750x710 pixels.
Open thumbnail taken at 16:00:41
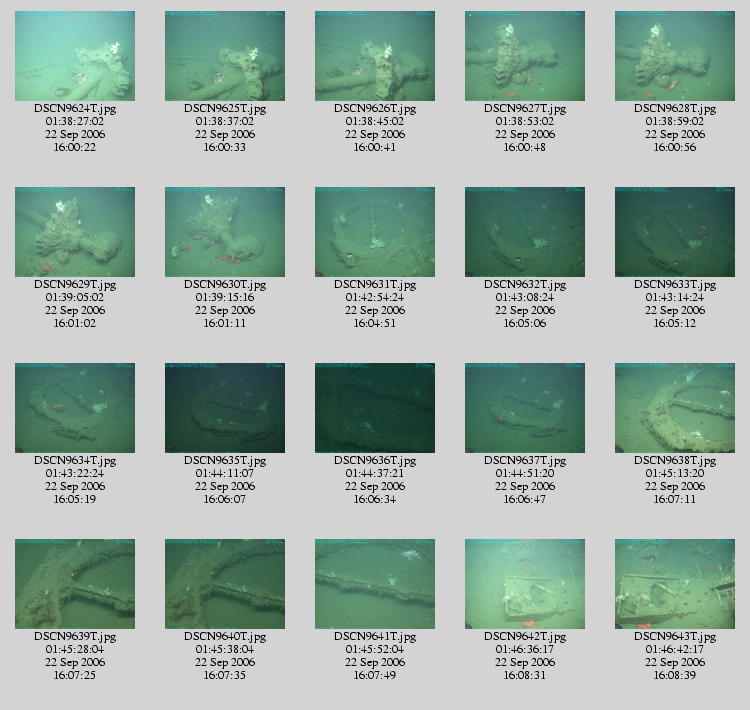pyautogui.click(x=375, y=56)
